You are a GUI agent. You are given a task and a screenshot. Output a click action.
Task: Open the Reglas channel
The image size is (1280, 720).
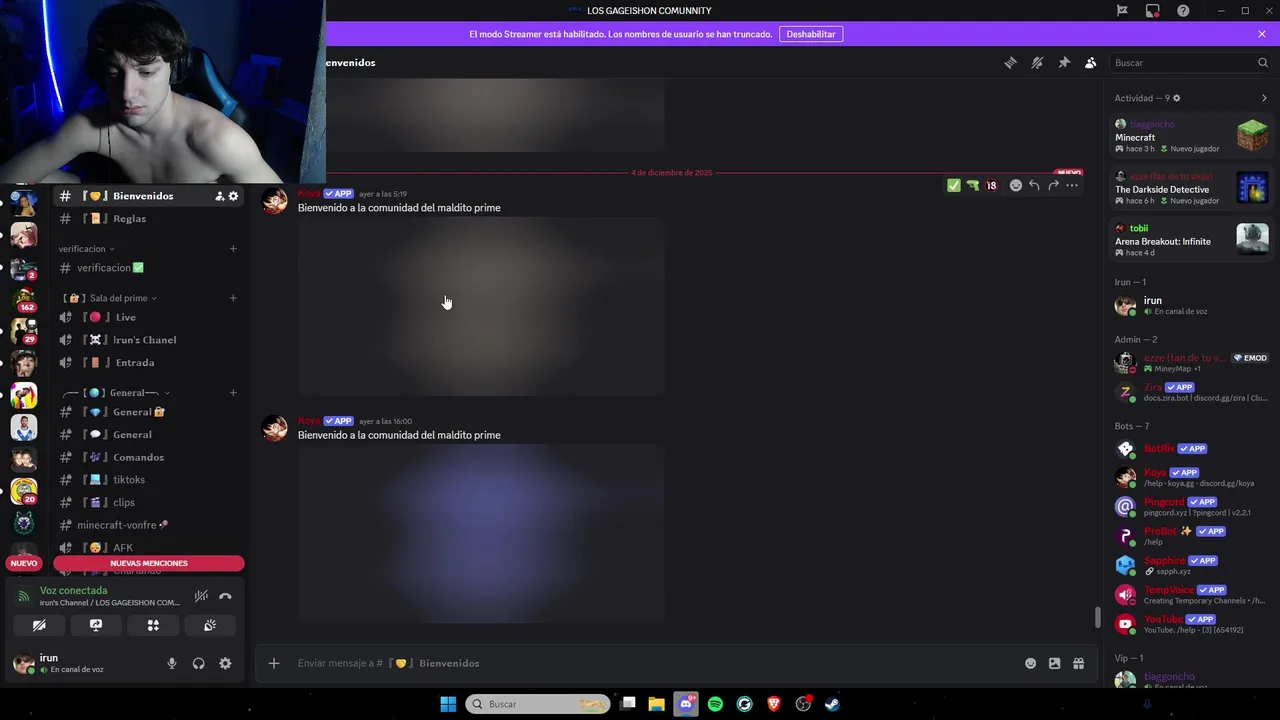point(148,218)
